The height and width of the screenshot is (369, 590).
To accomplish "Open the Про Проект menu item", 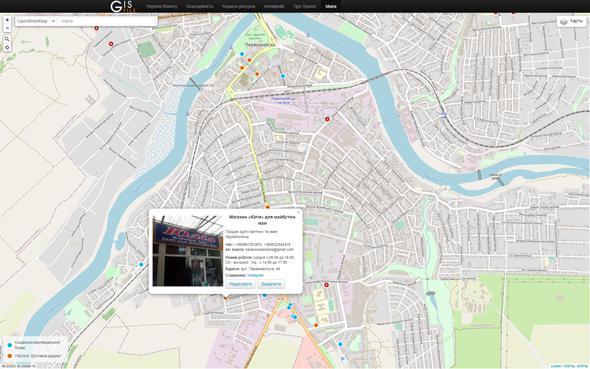I will click(x=304, y=6).
